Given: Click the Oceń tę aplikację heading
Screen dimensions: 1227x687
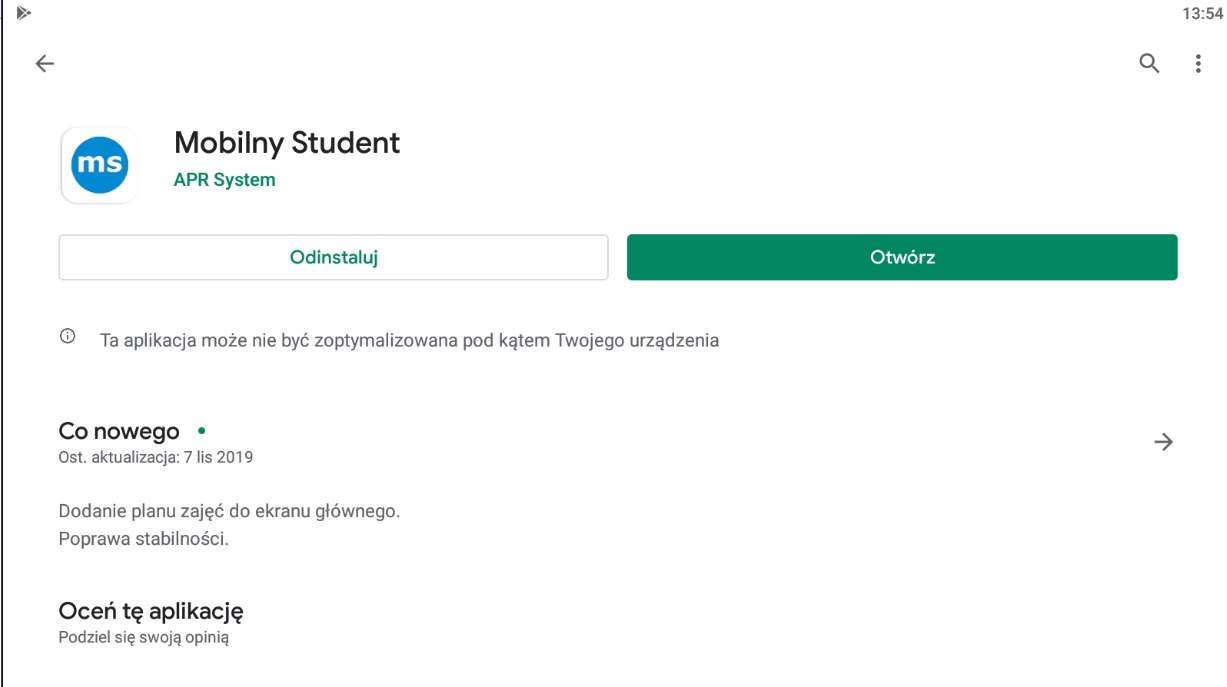Looking at the screenshot, I should [x=151, y=611].
